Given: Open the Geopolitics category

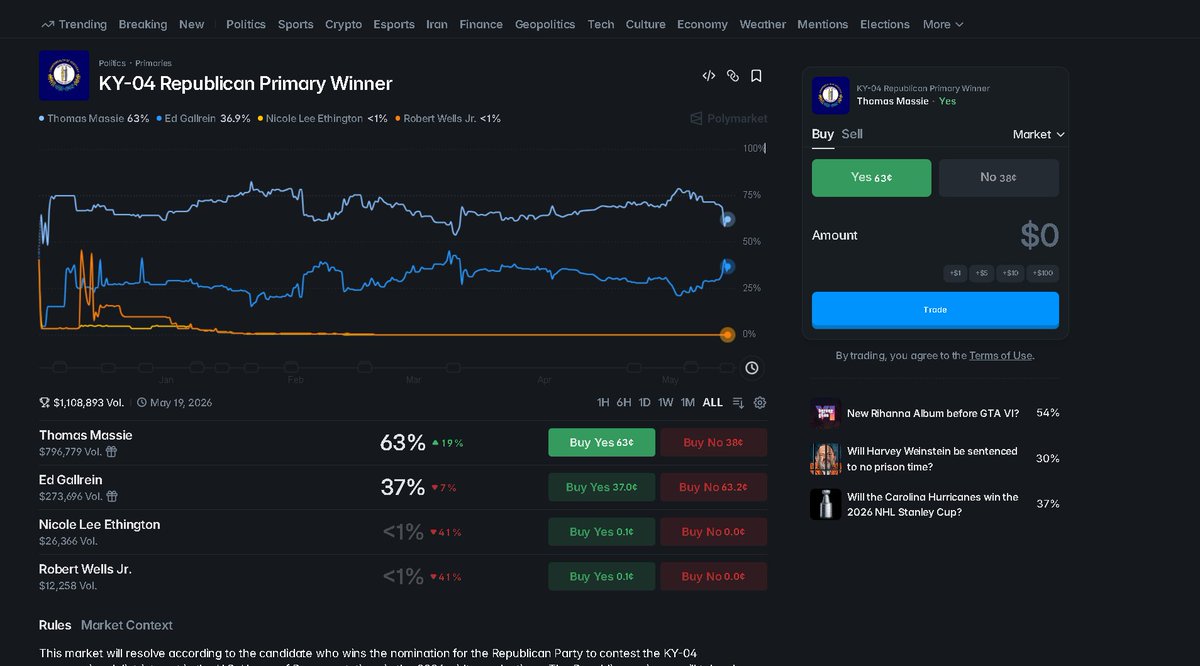Looking at the screenshot, I should click(545, 24).
